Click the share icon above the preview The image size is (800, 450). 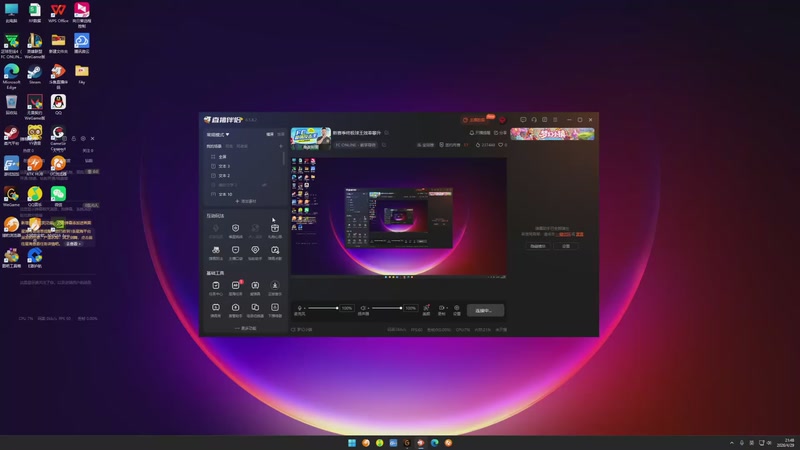tap(496, 133)
